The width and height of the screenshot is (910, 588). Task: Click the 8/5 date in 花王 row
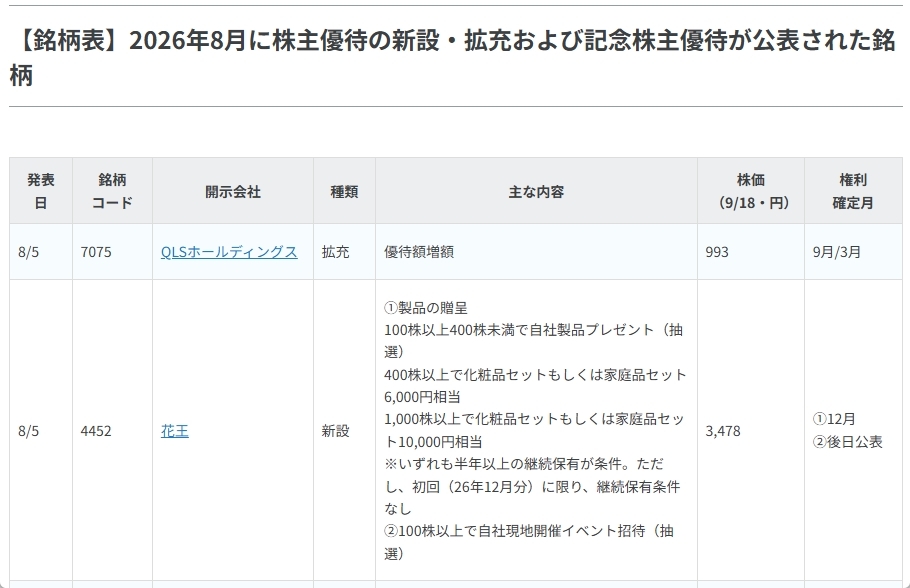[28, 431]
